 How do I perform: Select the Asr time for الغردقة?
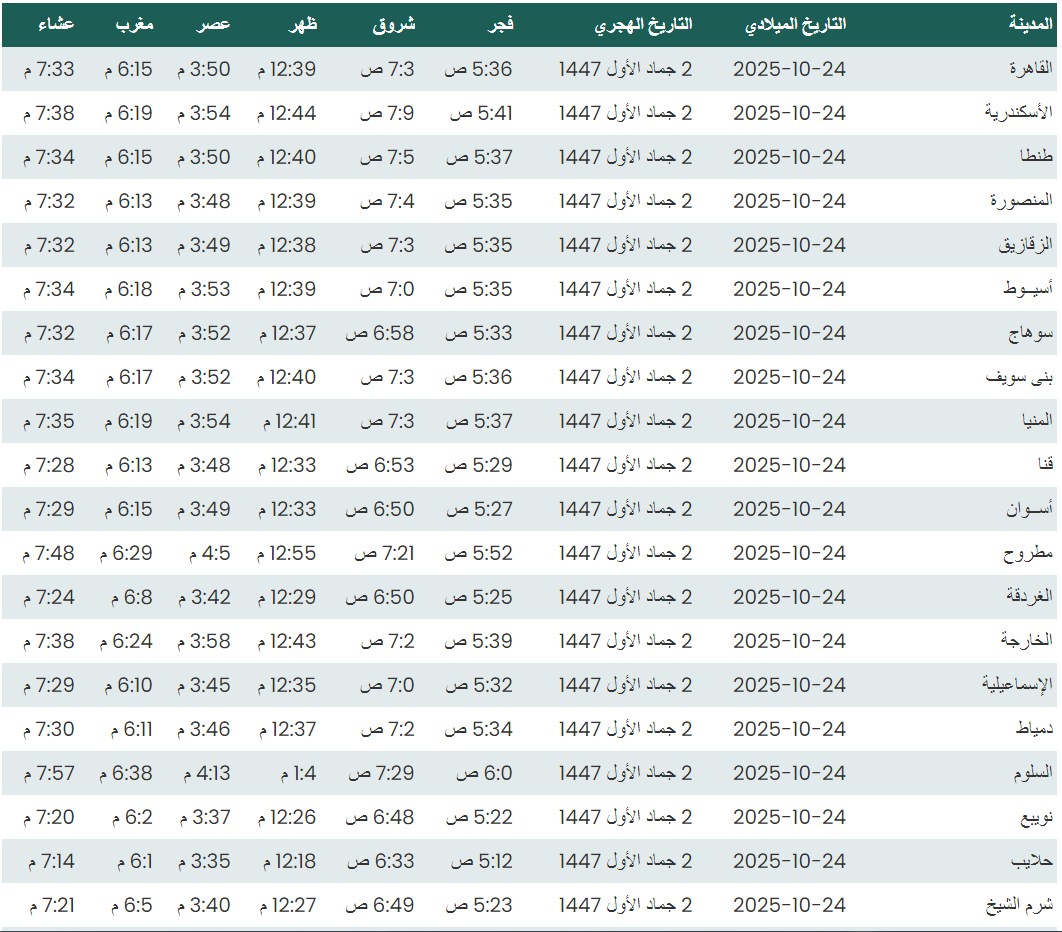[x=204, y=597]
